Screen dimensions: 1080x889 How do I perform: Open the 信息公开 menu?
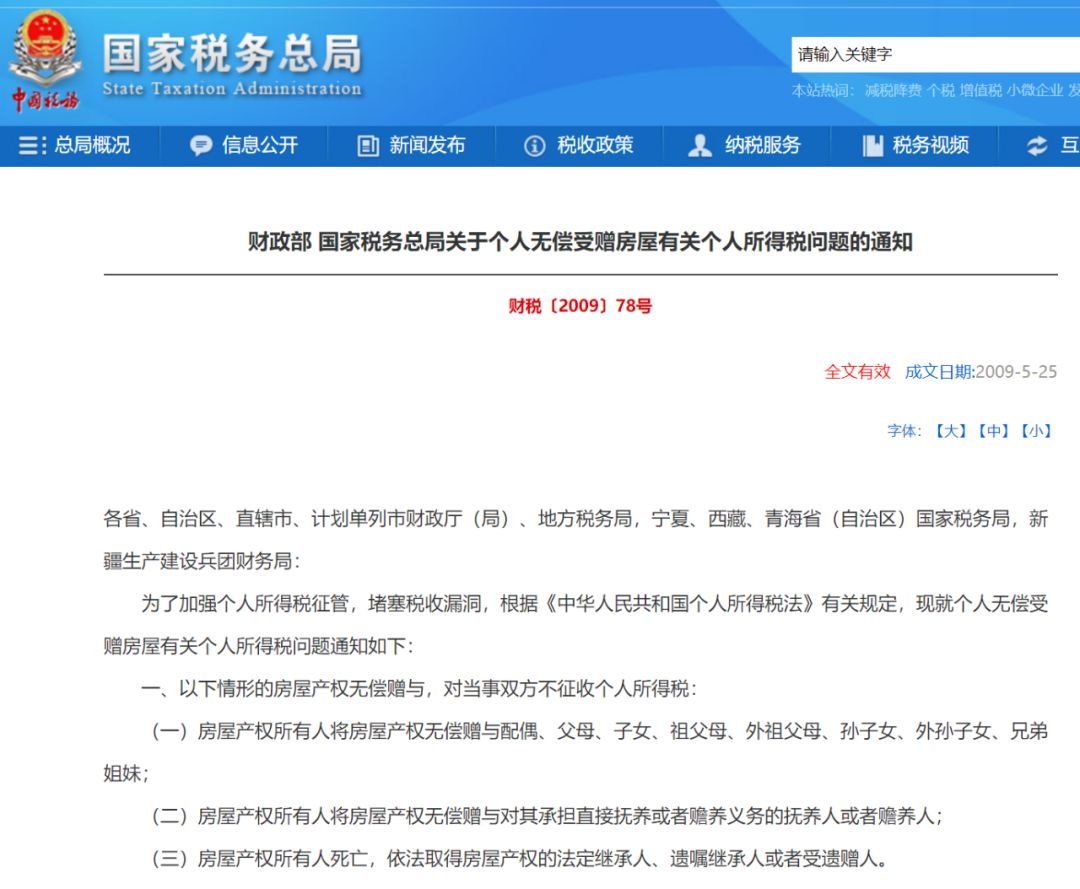coord(260,145)
